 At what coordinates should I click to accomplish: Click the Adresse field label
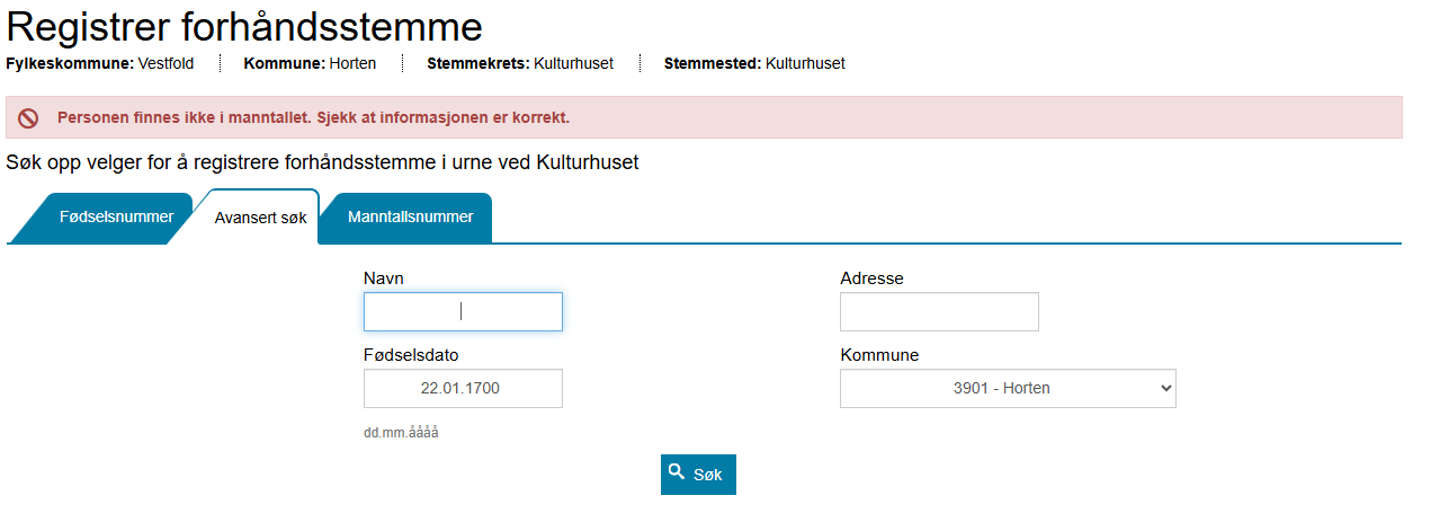pyautogui.click(x=872, y=278)
